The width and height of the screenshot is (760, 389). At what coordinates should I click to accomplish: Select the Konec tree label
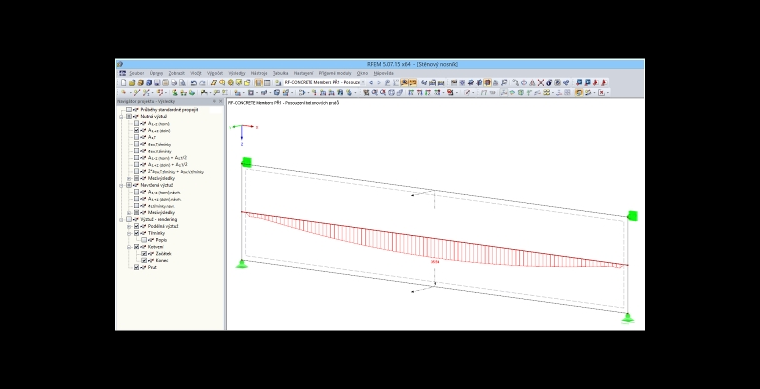163,260
